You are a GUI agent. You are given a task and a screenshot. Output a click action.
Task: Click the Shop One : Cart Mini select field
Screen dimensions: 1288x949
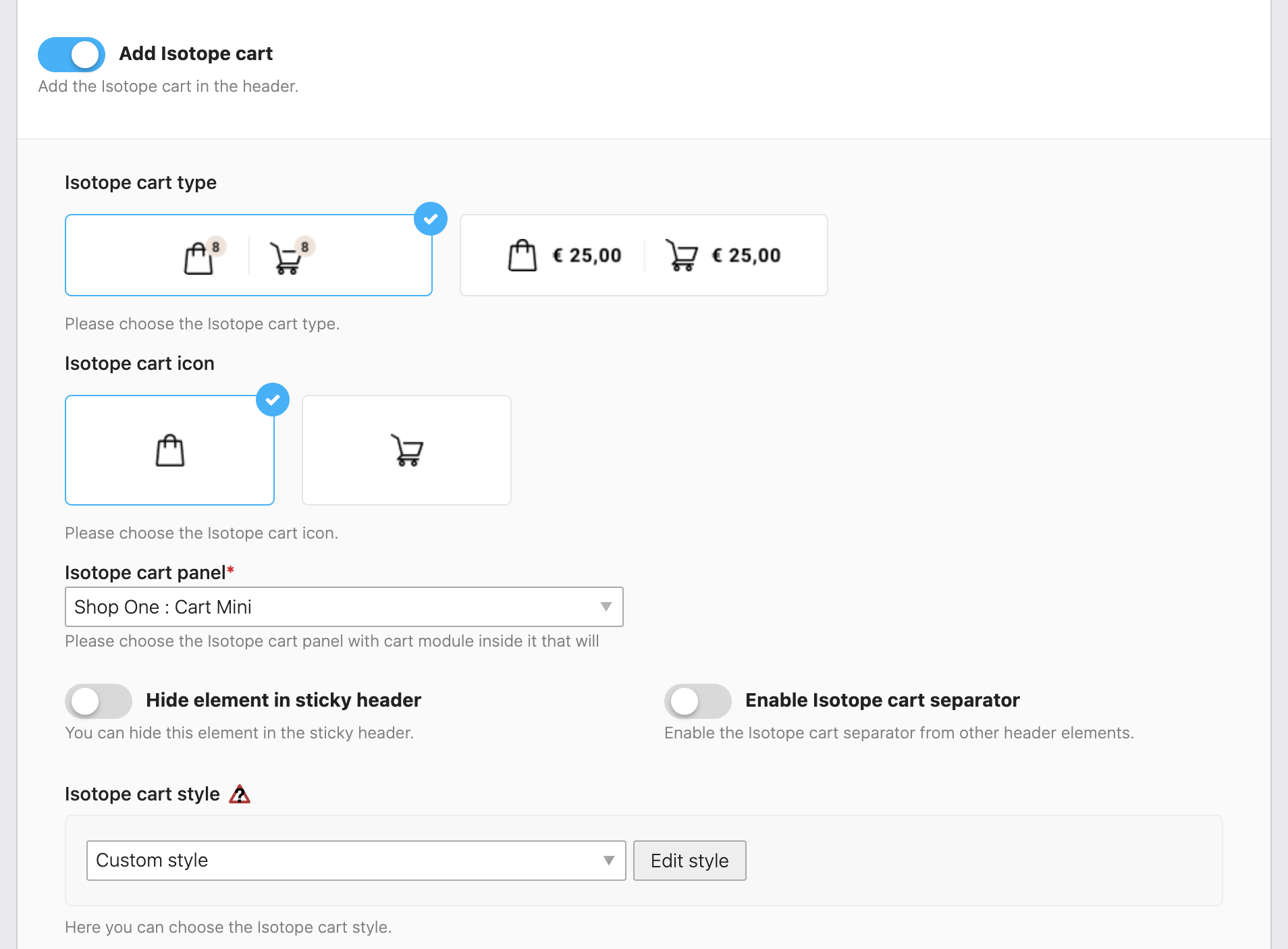coord(344,607)
